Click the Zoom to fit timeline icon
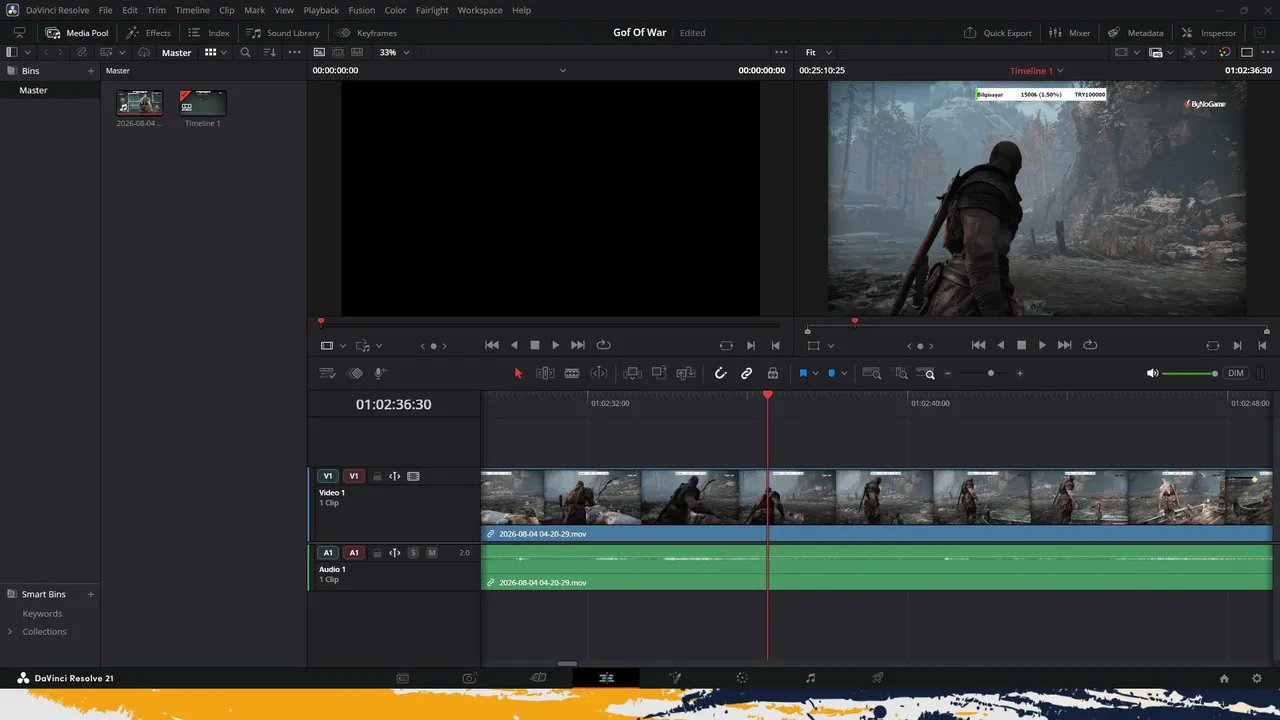 (x=871, y=373)
